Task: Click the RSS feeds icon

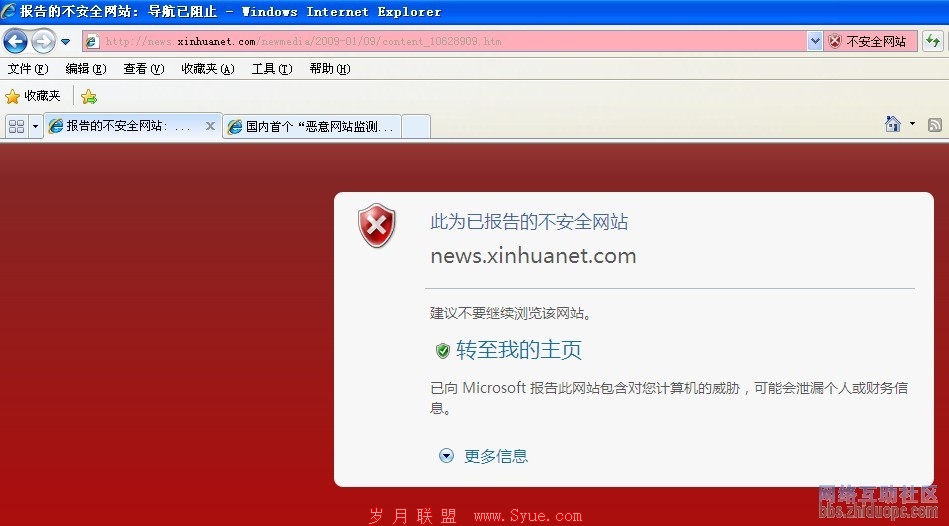Action: (934, 125)
